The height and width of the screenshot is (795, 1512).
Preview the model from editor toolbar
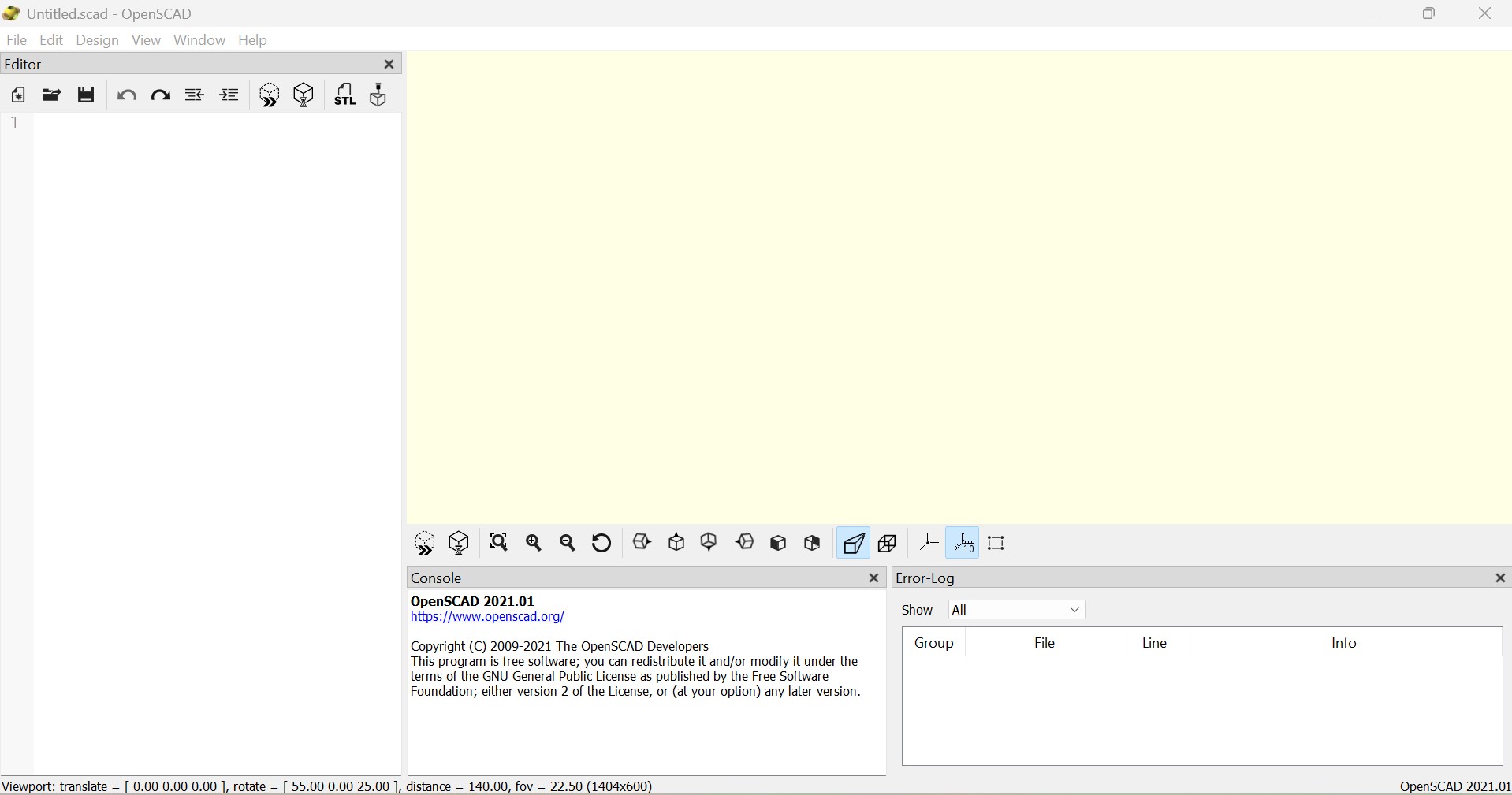270,95
